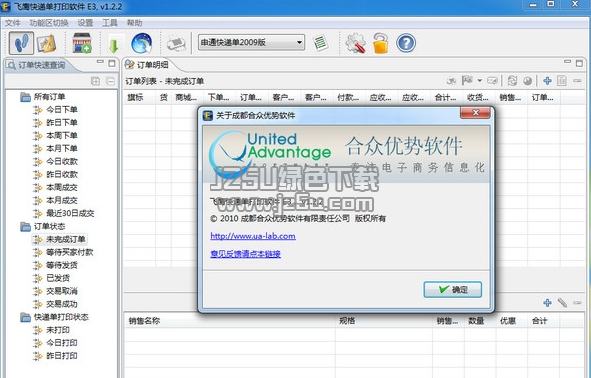Select 本周下单 in the tree
The width and height of the screenshot is (591, 378).
click(55, 135)
